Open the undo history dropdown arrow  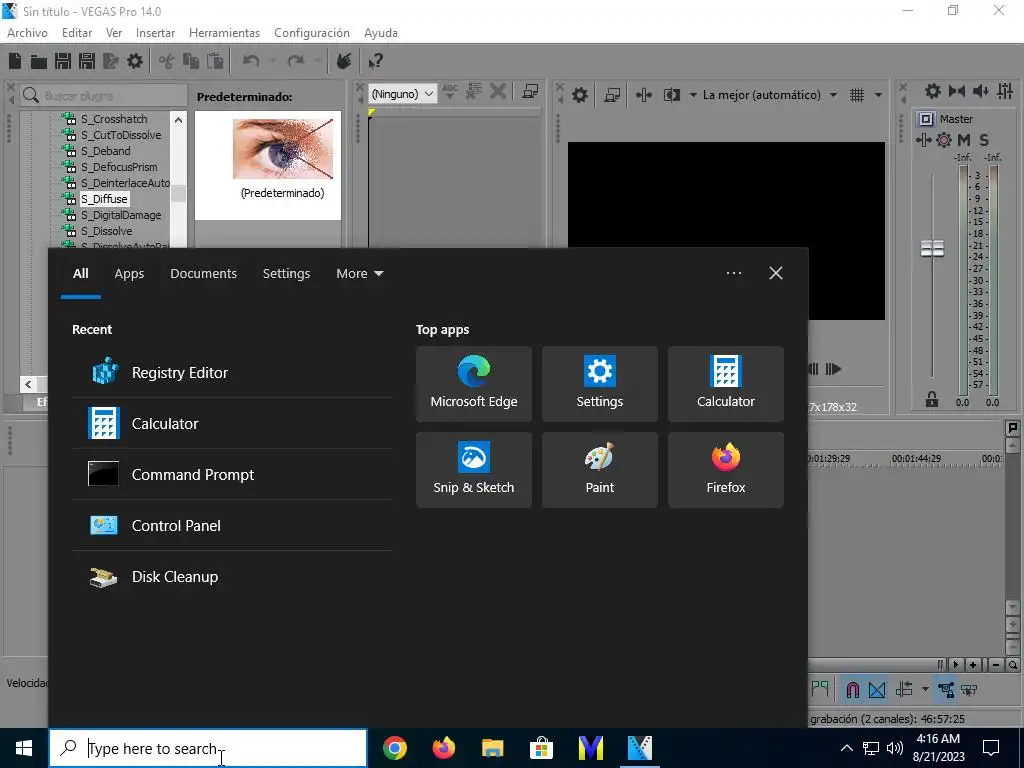[272, 61]
